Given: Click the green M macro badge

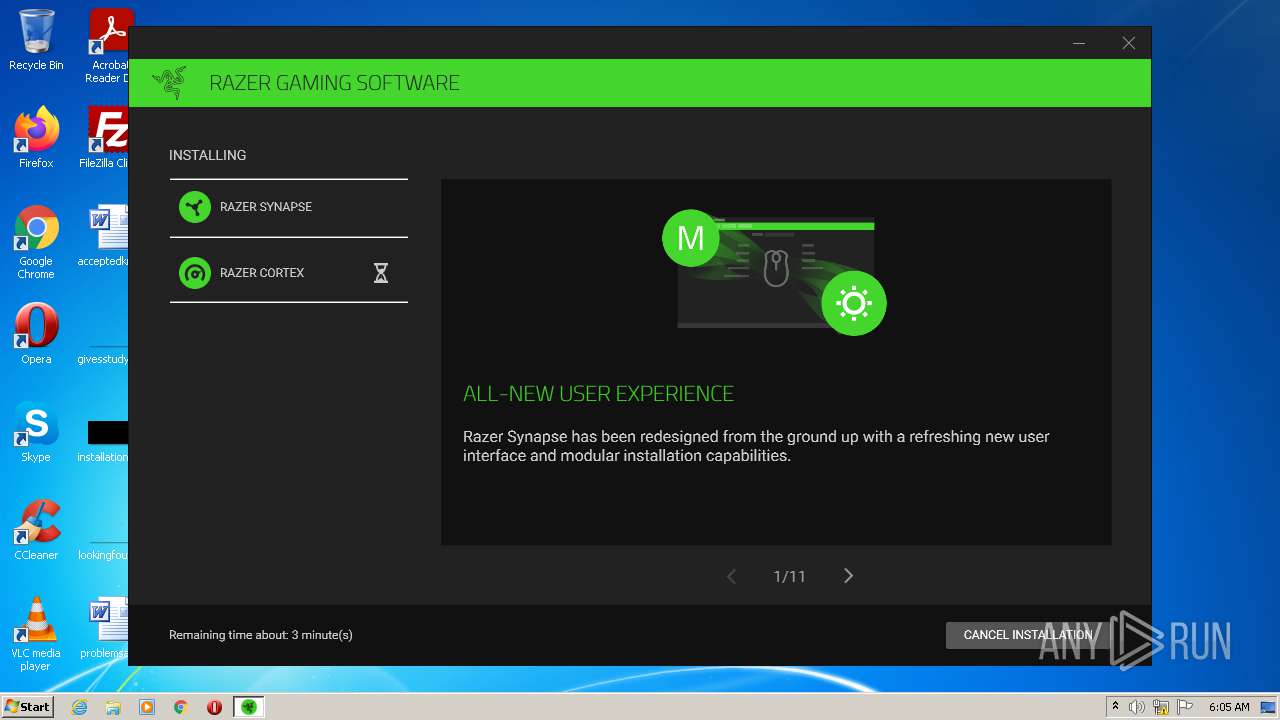Looking at the screenshot, I should (x=691, y=238).
